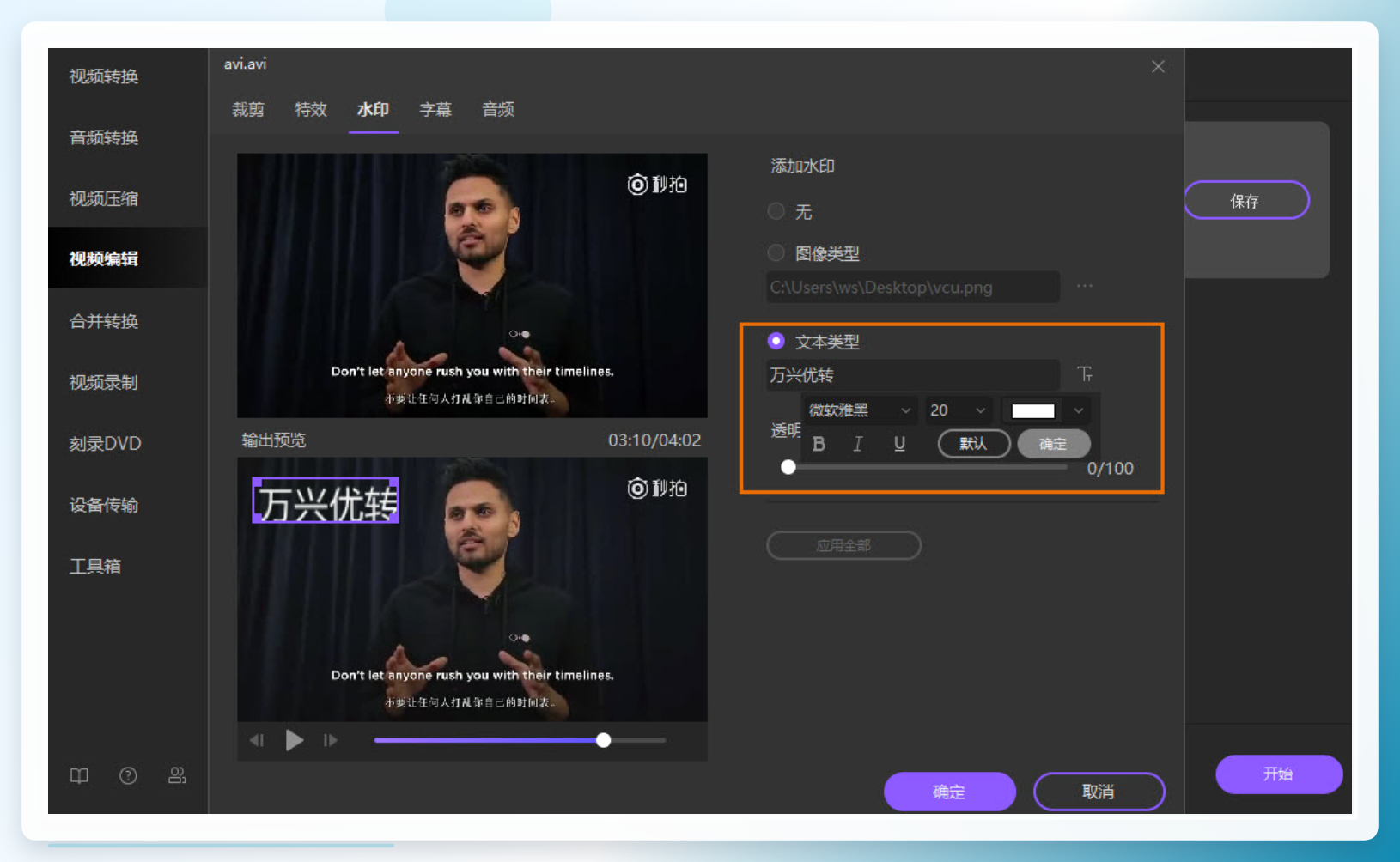Click the 开始 start button
Screen dimensions: 1400x862
pos(1278,774)
